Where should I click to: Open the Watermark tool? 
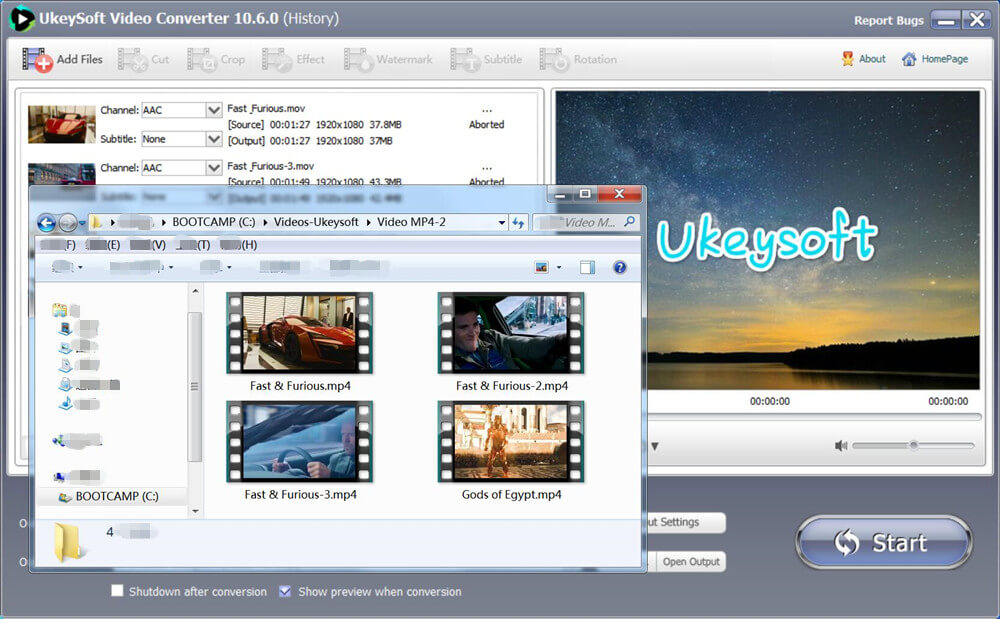point(388,60)
